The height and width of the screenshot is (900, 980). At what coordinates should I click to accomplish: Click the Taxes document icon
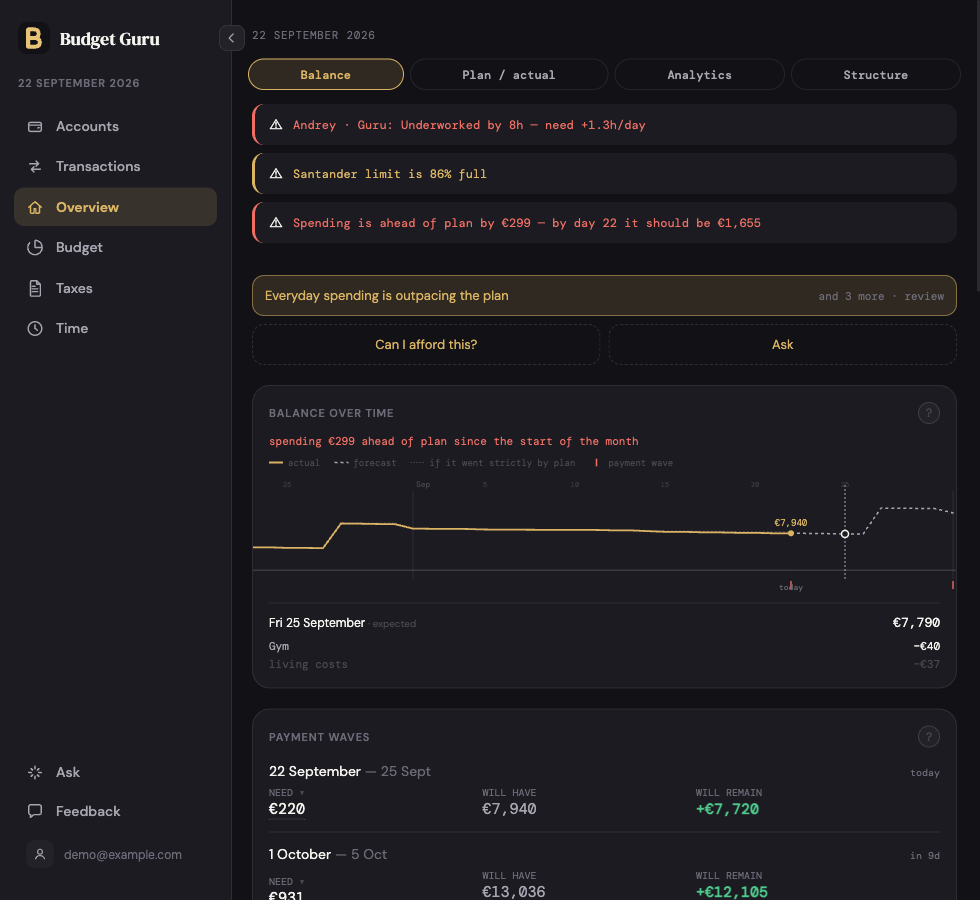point(35,288)
